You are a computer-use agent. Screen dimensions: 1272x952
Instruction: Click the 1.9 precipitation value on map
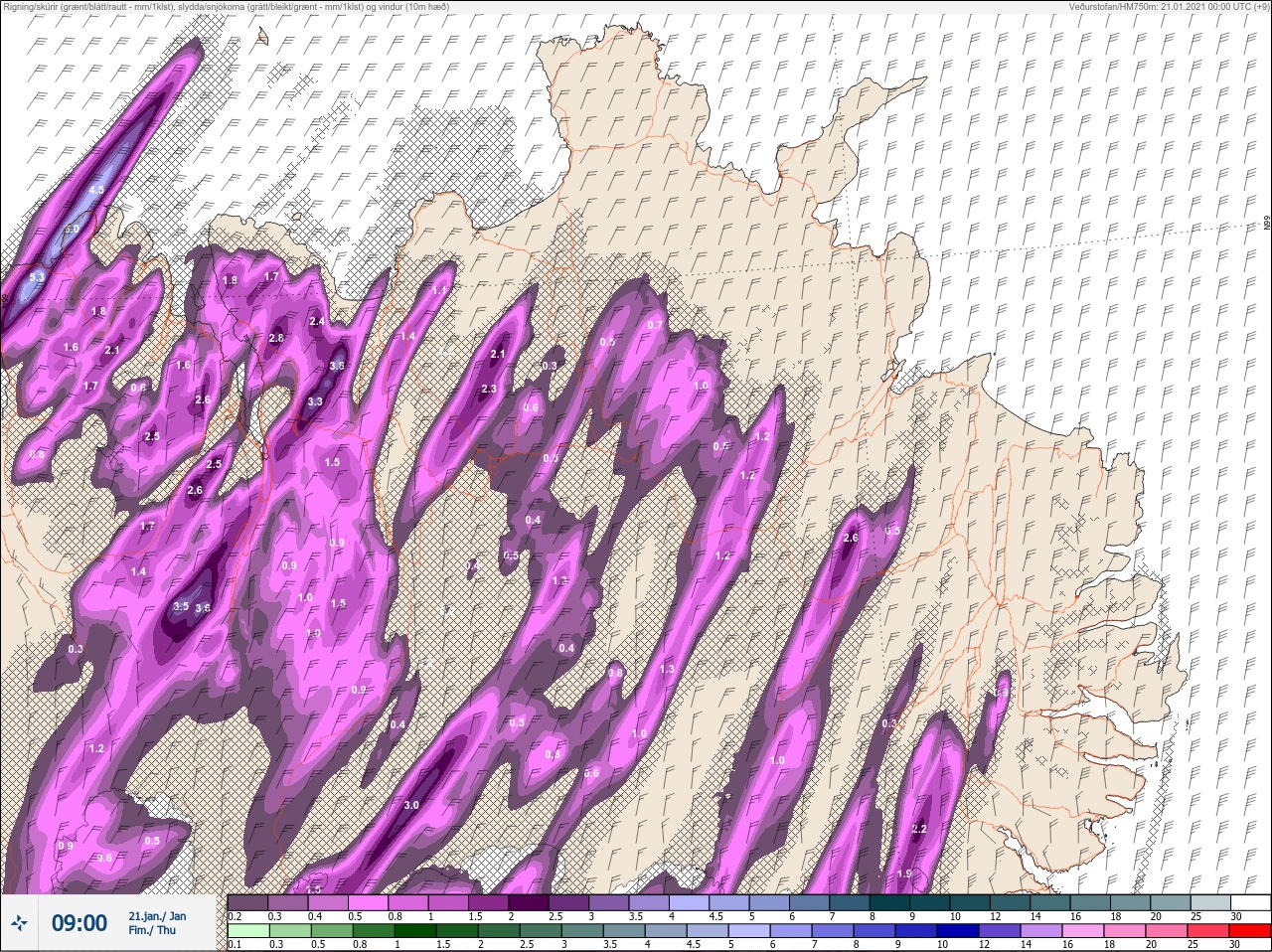pos(904,873)
